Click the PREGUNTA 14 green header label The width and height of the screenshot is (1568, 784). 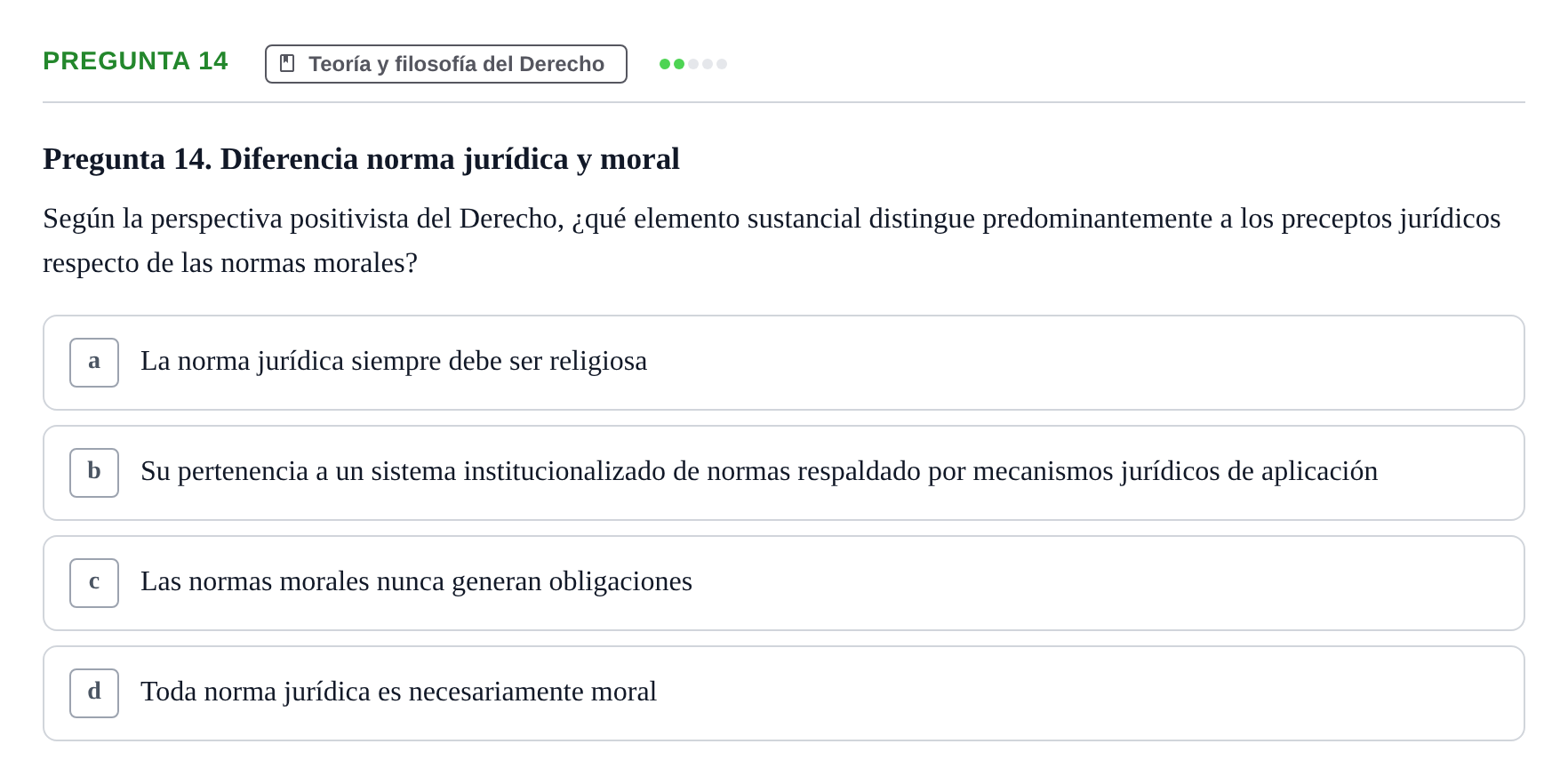pyautogui.click(x=135, y=60)
